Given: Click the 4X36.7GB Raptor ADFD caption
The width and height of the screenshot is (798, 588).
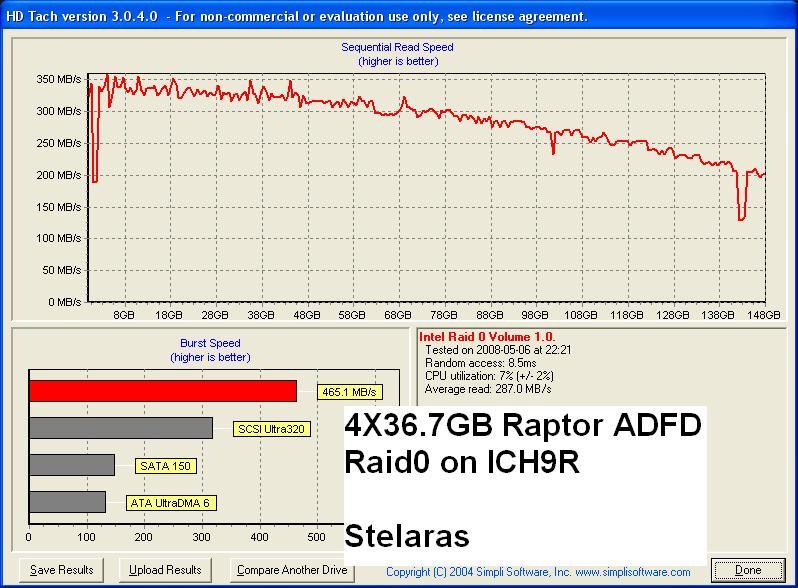Looking at the screenshot, I should [x=523, y=425].
